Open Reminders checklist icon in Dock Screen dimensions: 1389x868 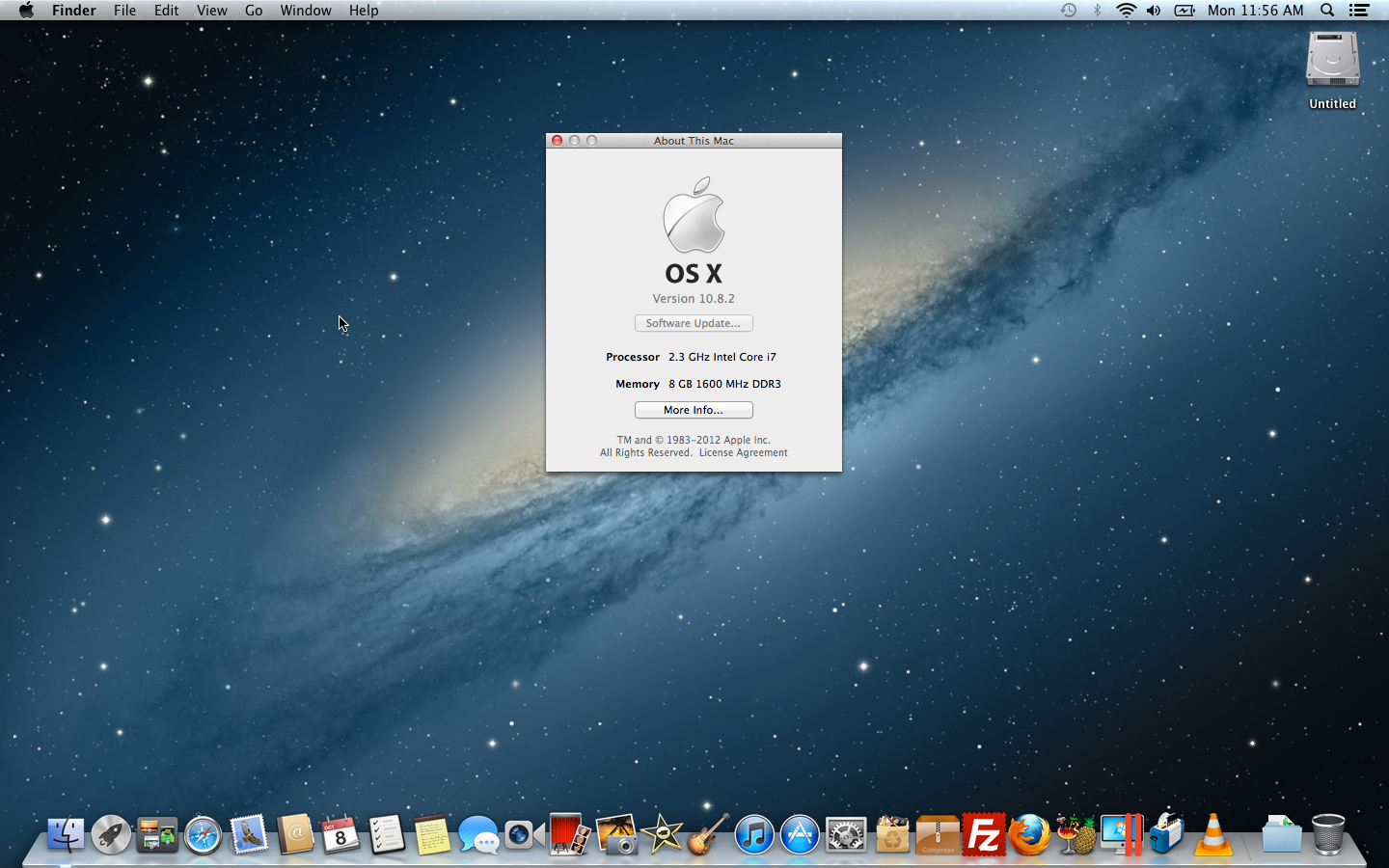(387, 835)
